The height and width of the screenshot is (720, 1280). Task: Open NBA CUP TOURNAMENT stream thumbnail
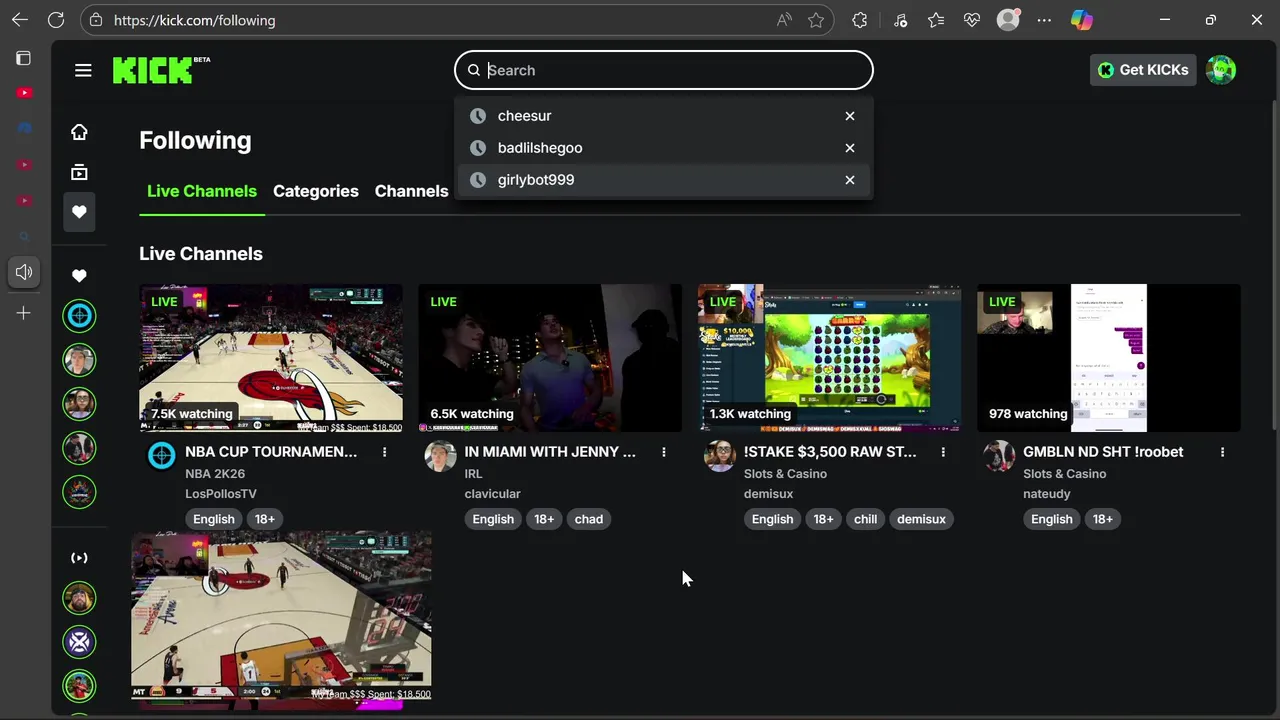click(x=271, y=358)
